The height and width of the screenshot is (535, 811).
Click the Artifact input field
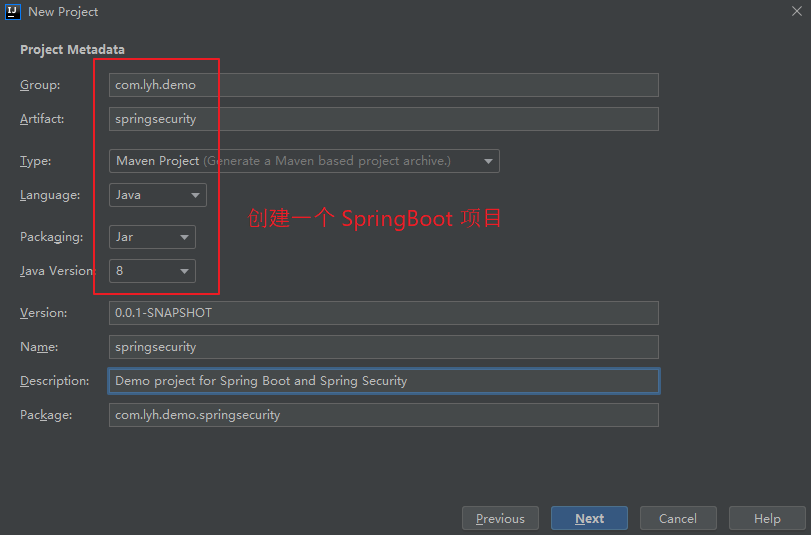click(x=383, y=119)
